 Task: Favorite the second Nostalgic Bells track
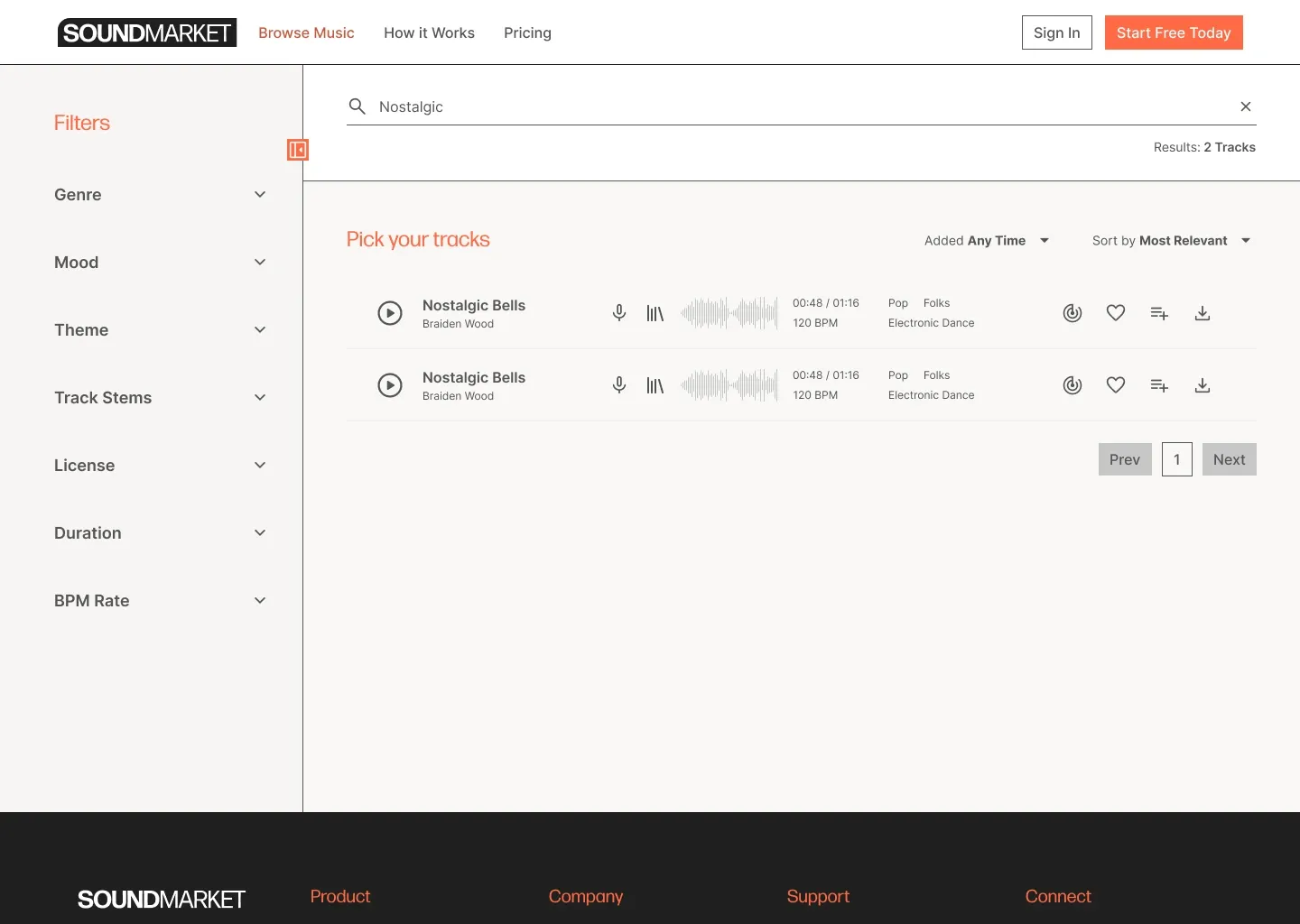click(1116, 385)
